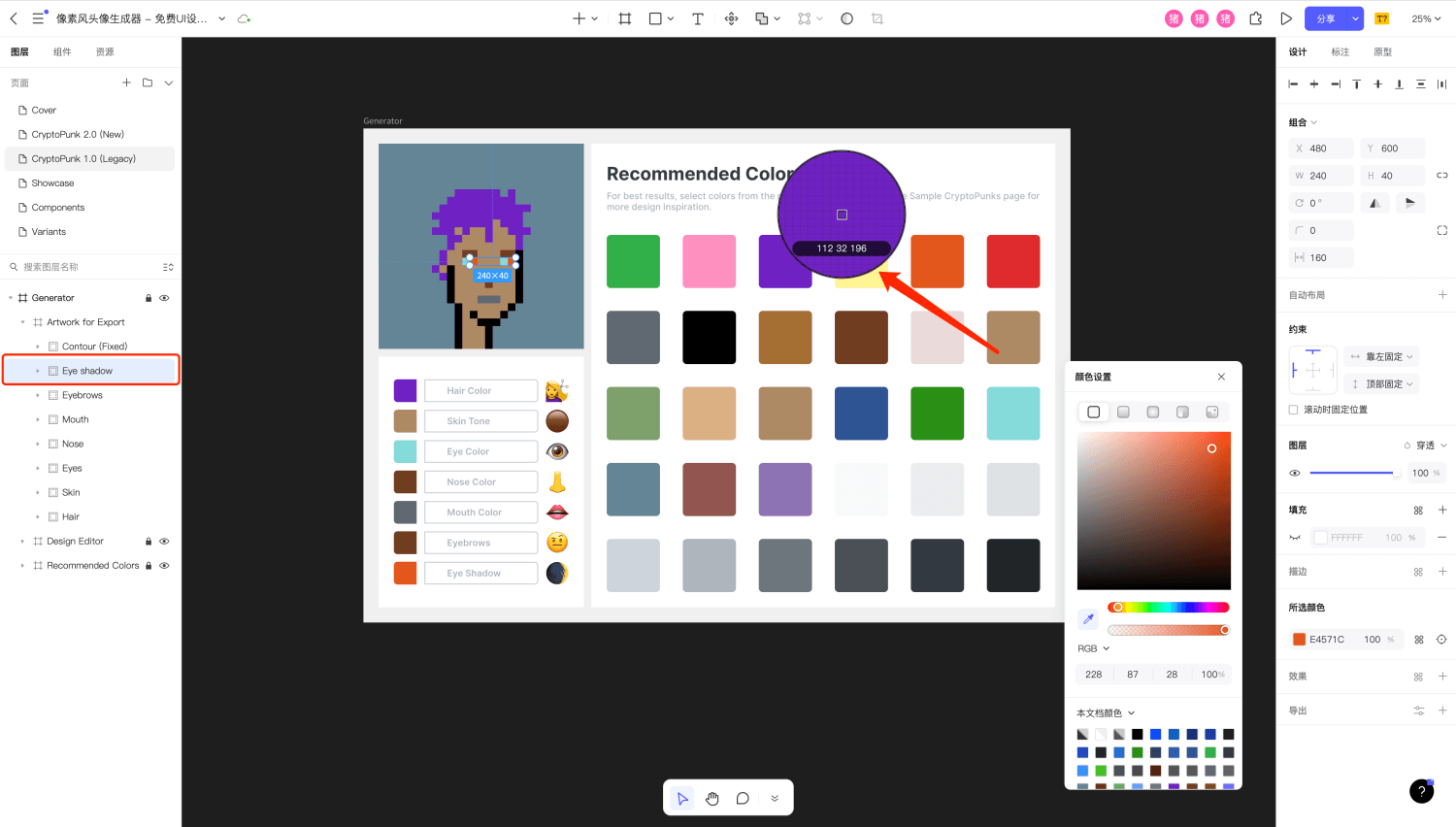Switch to the 资源 assets tab
This screenshot has height=827, width=1456.
click(105, 51)
